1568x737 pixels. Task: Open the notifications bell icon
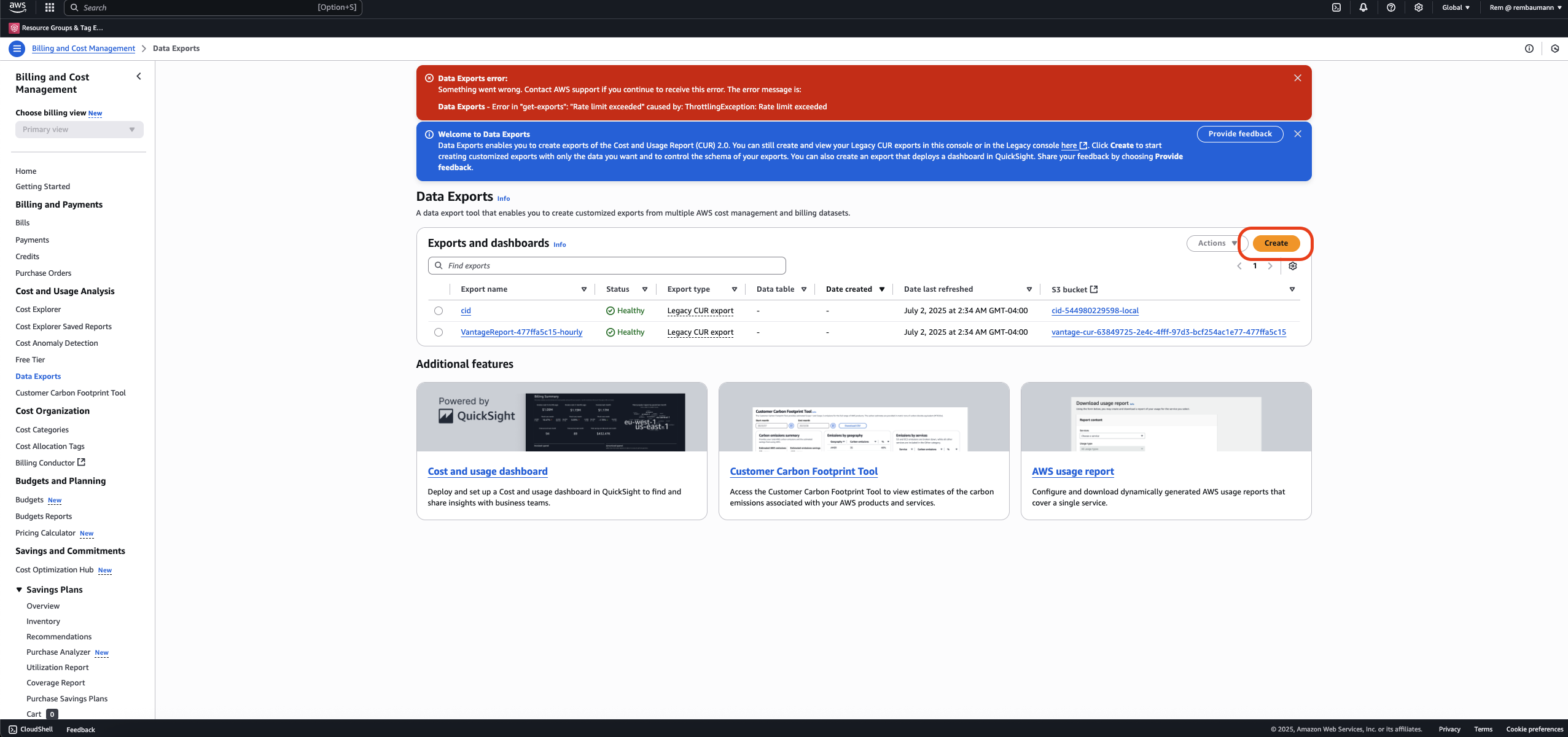click(1363, 7)
